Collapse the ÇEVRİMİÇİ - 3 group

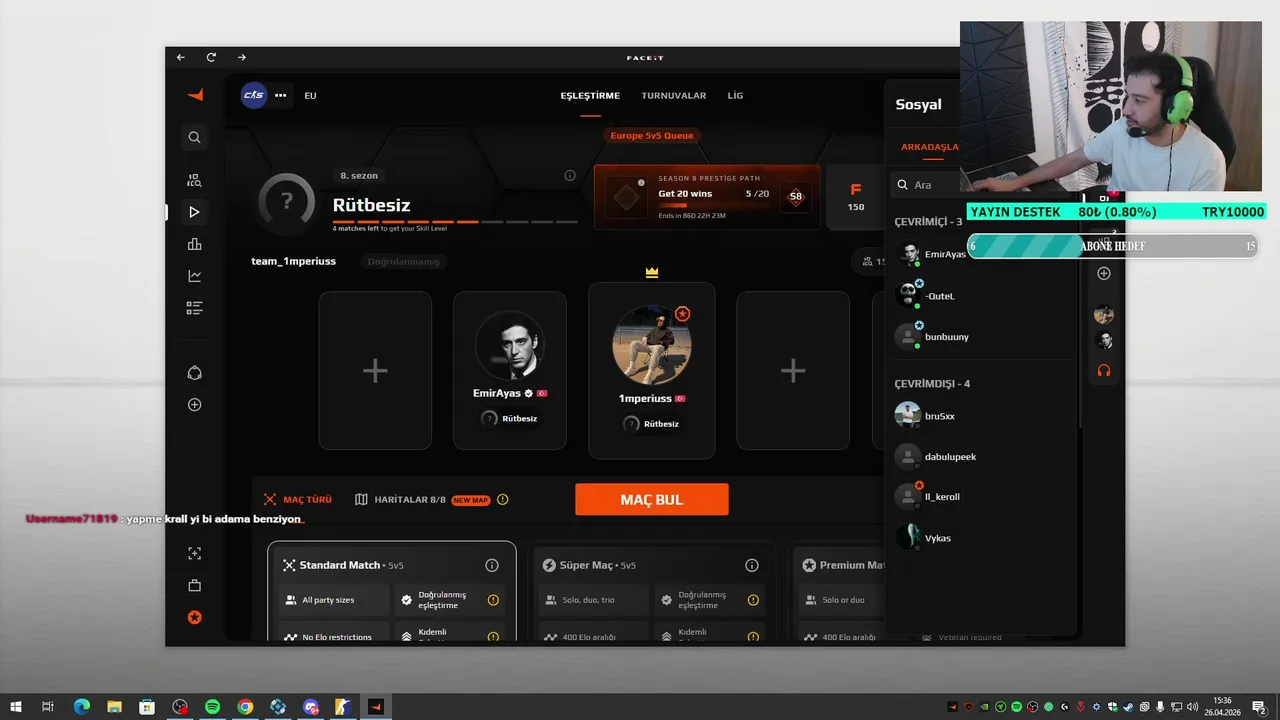(929, 222)
